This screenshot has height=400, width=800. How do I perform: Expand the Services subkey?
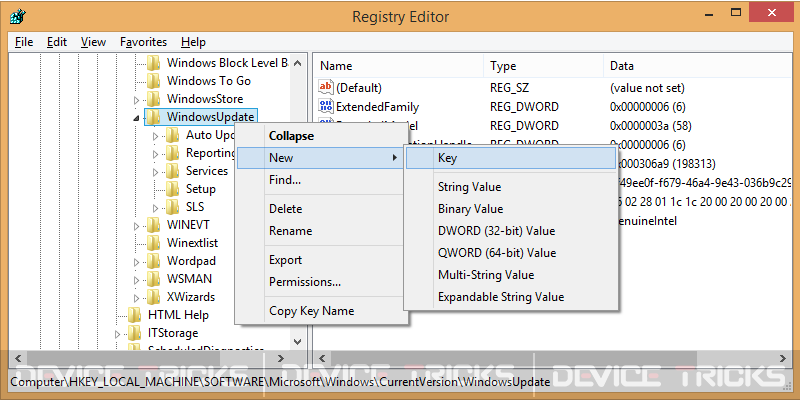156,172
